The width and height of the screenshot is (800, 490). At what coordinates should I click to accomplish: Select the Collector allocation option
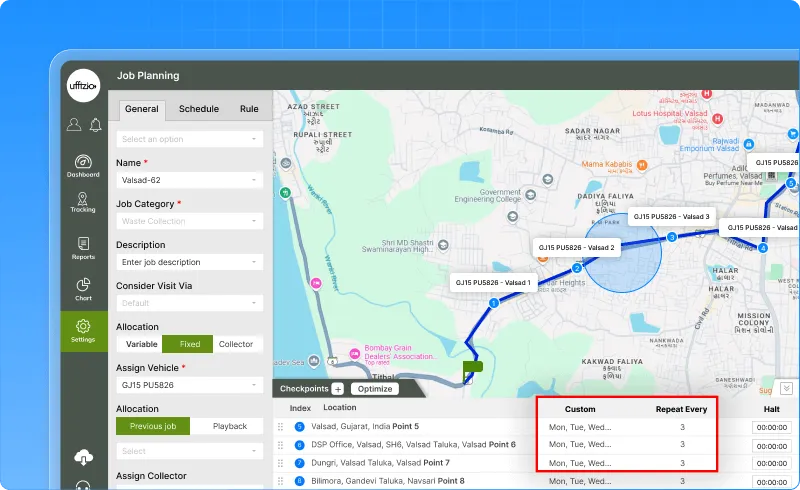(236, 344)
